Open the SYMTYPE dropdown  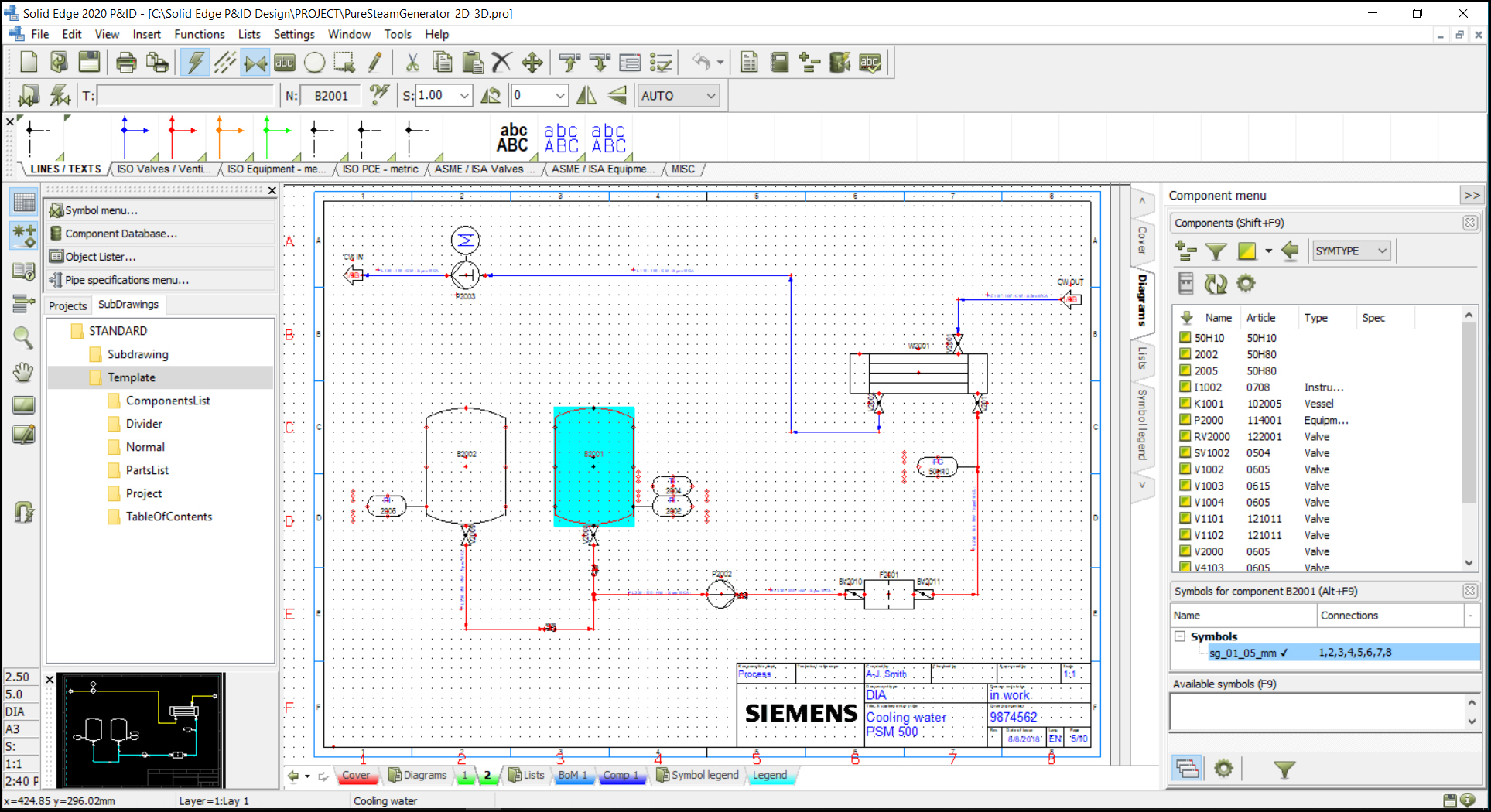click(x=1351, y=251)
